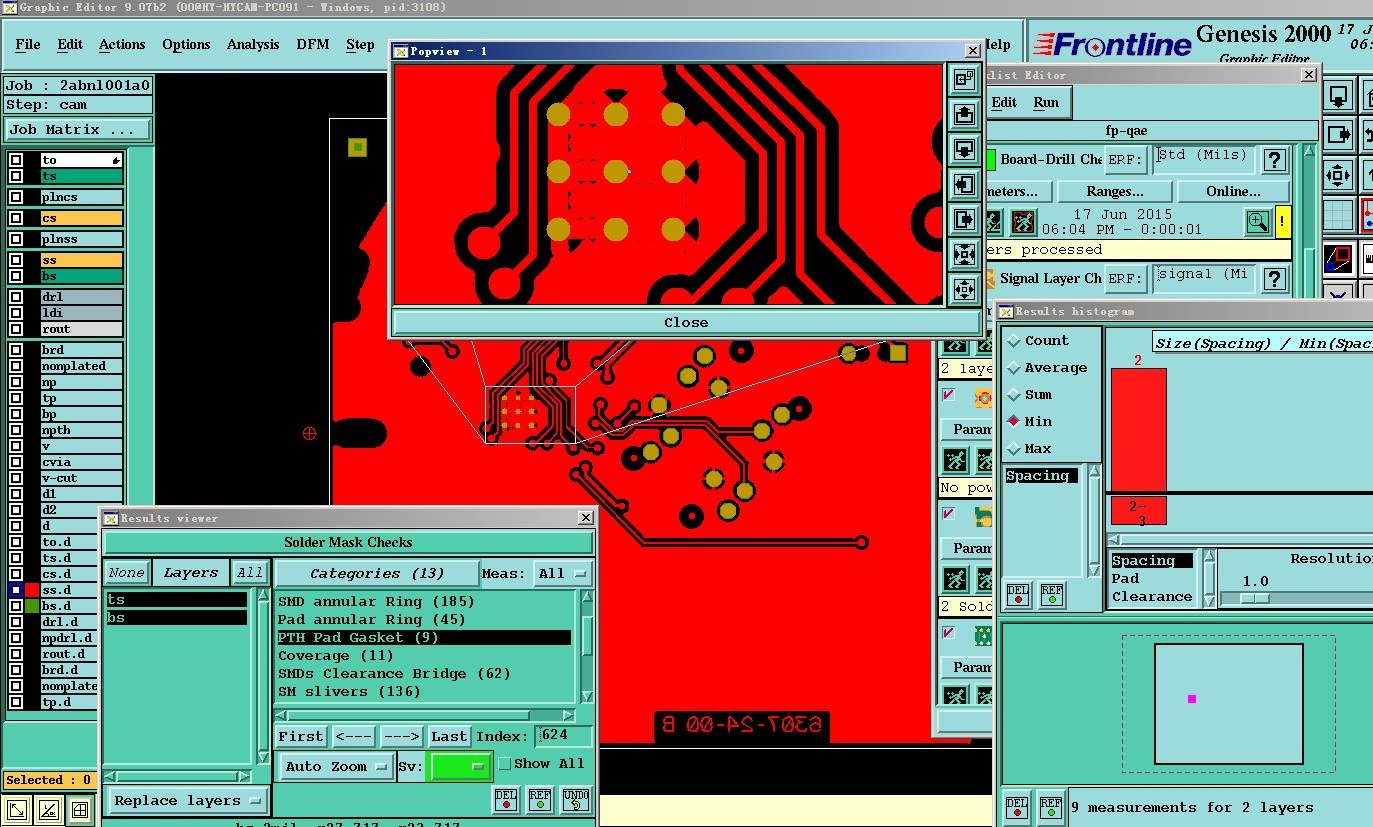
Task: Click the grid icon in the right toolbar
Action: tap(1338, 214)
